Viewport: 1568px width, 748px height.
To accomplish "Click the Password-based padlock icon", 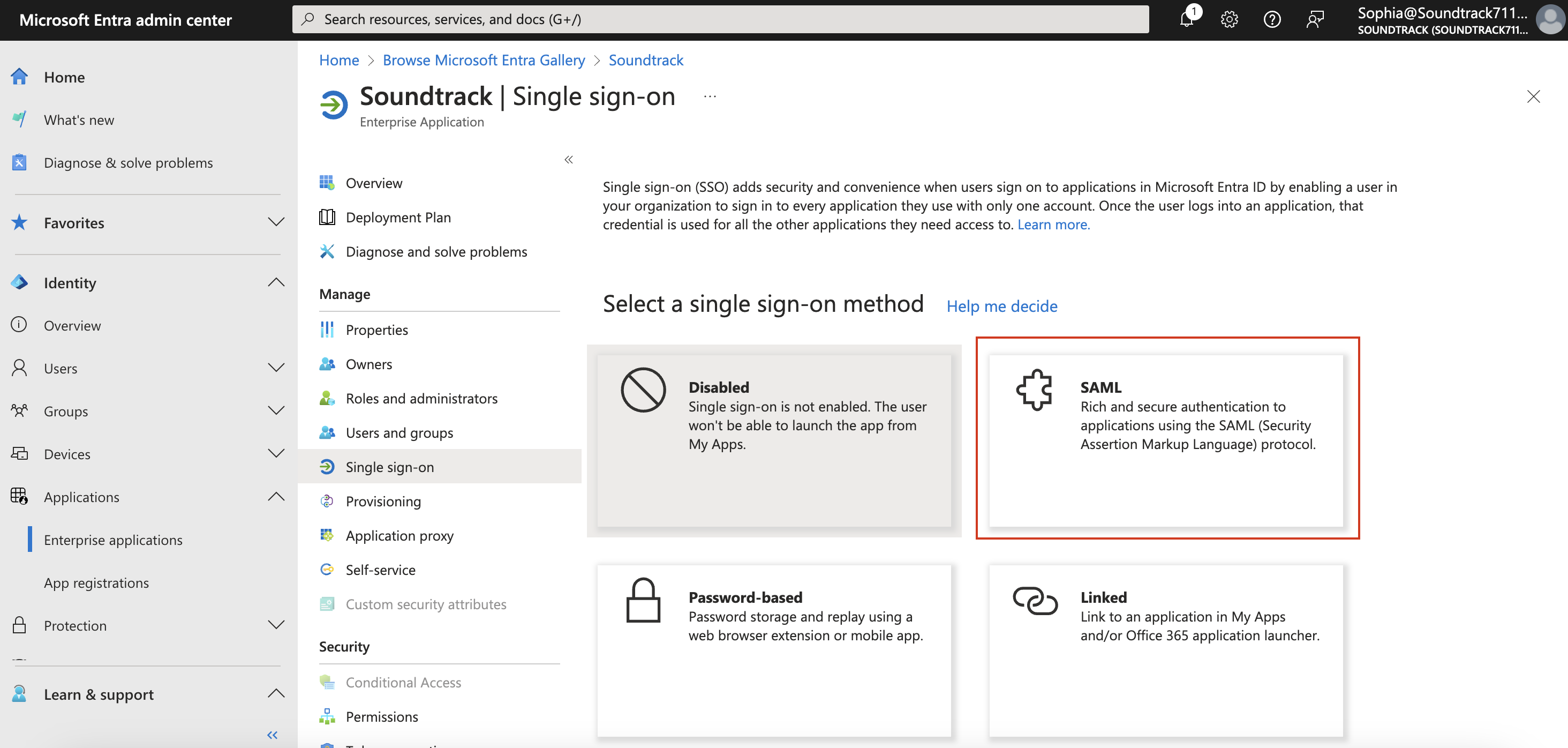I will point(643,600).
